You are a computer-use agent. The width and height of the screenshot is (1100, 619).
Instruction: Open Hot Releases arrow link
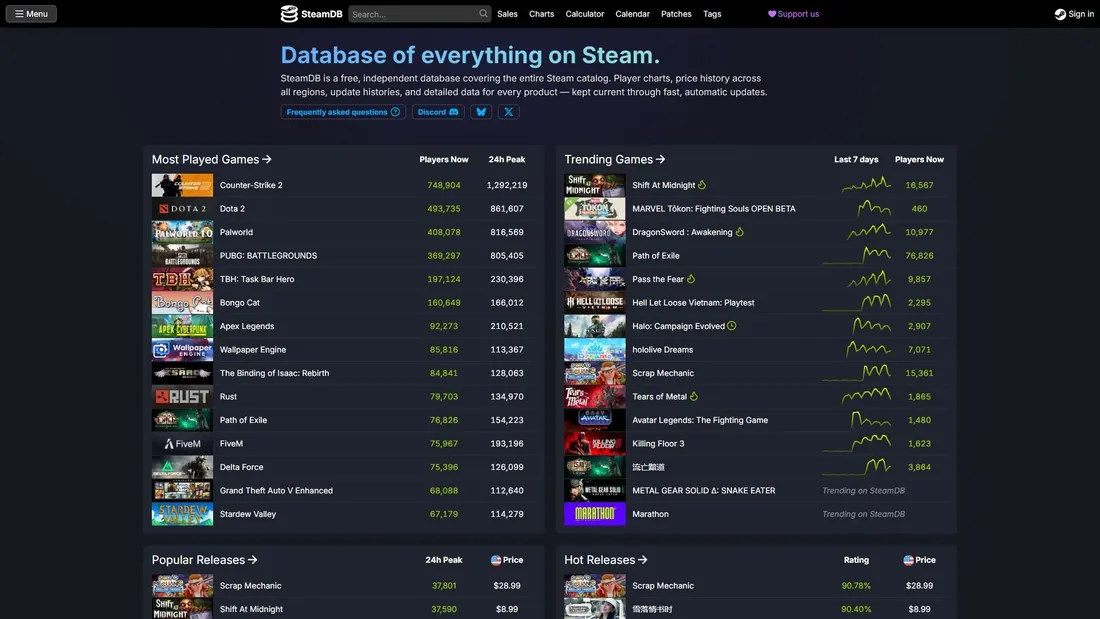tap(606, 560)
